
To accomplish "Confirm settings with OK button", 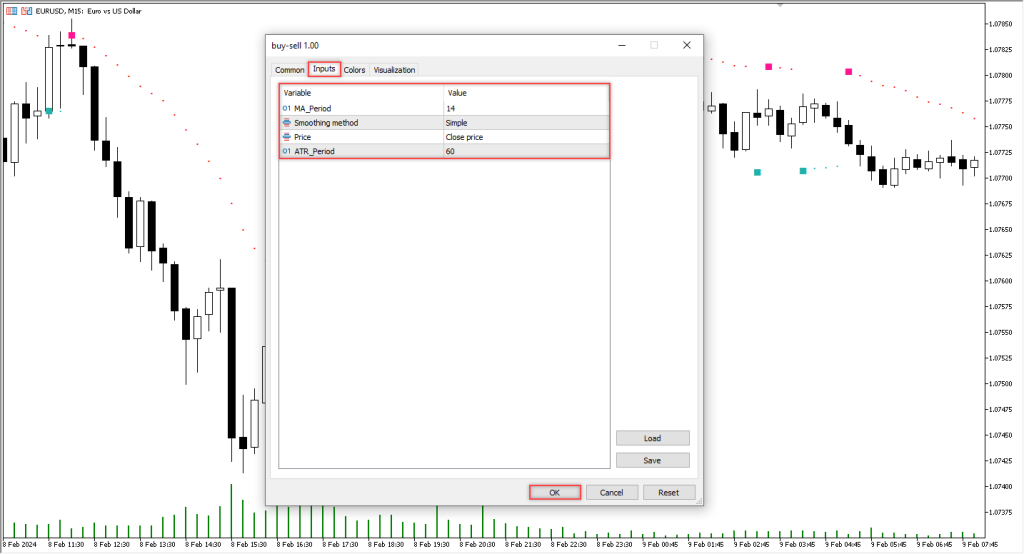I will point(554,493).
